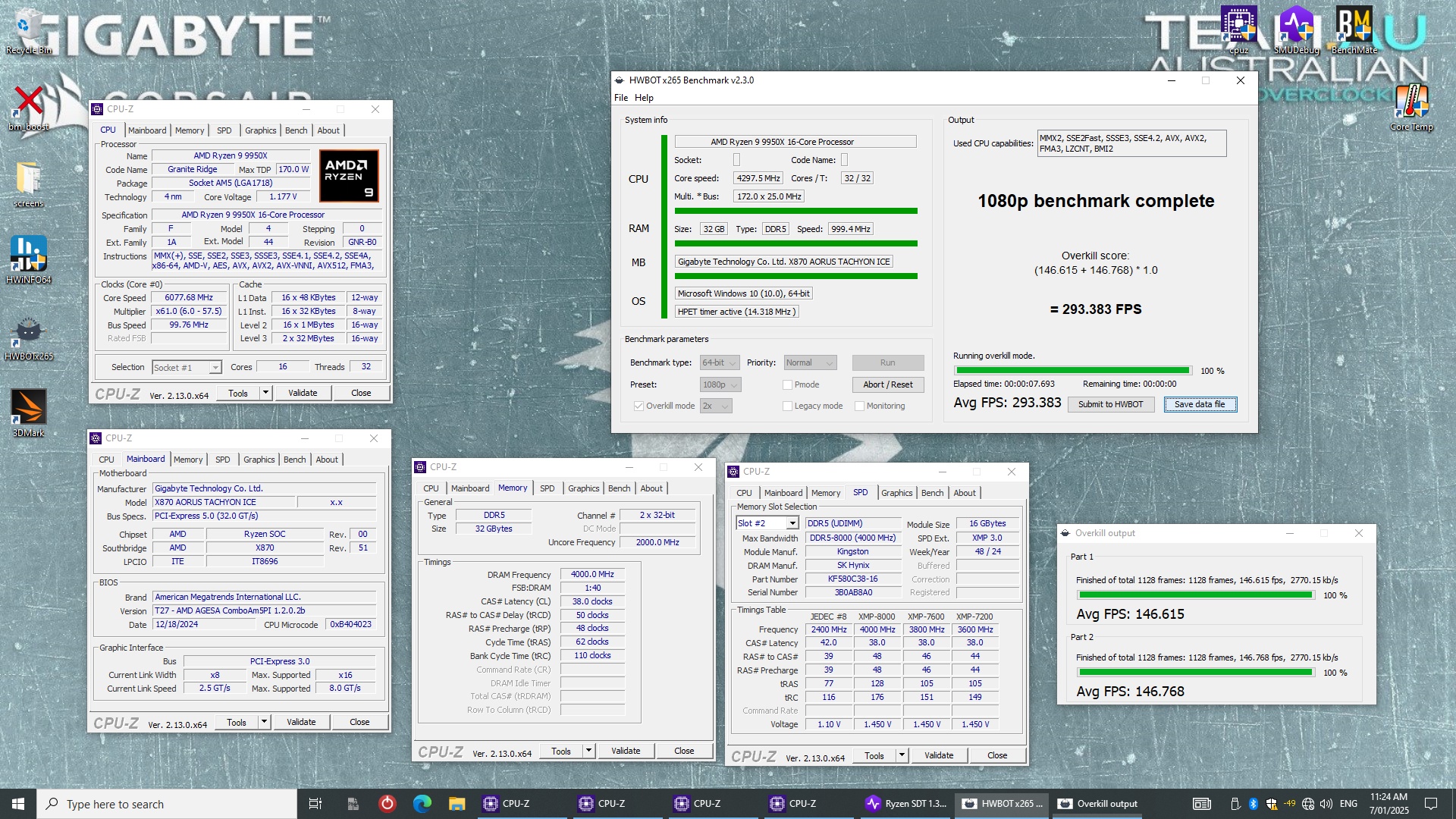Click the Type here to search box

click(167, 804)
